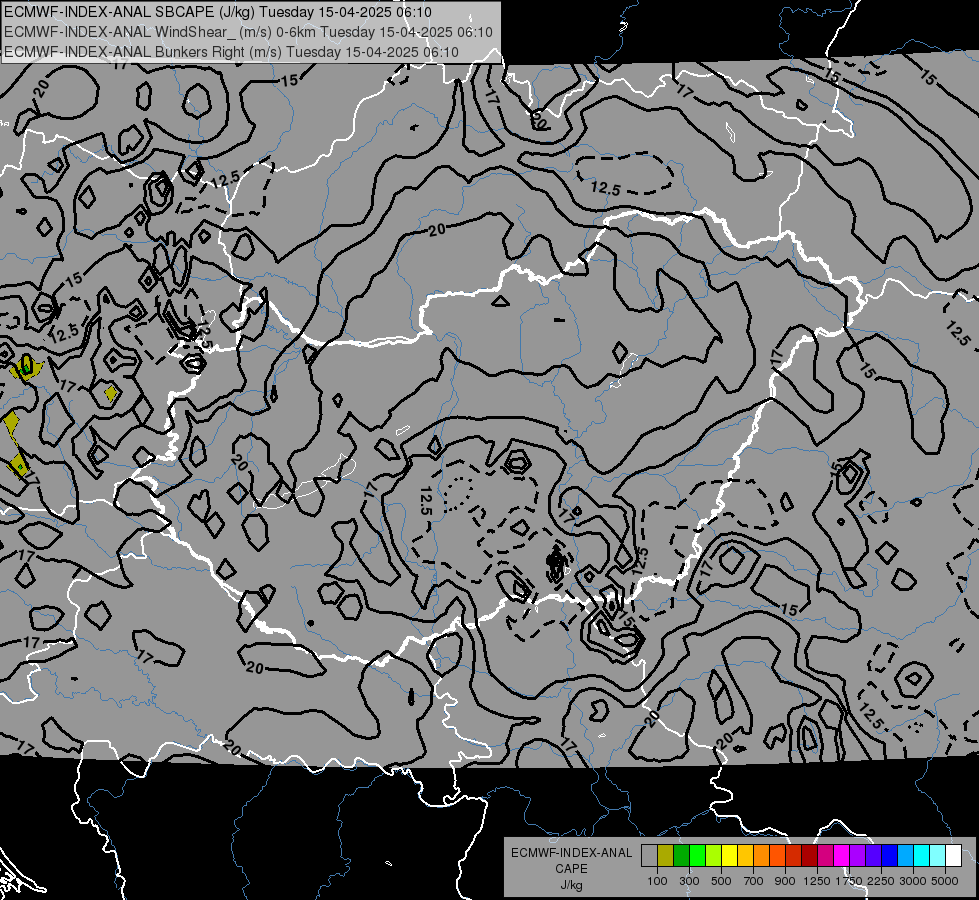Click the 100 legend value

click(x=657, y=881)
